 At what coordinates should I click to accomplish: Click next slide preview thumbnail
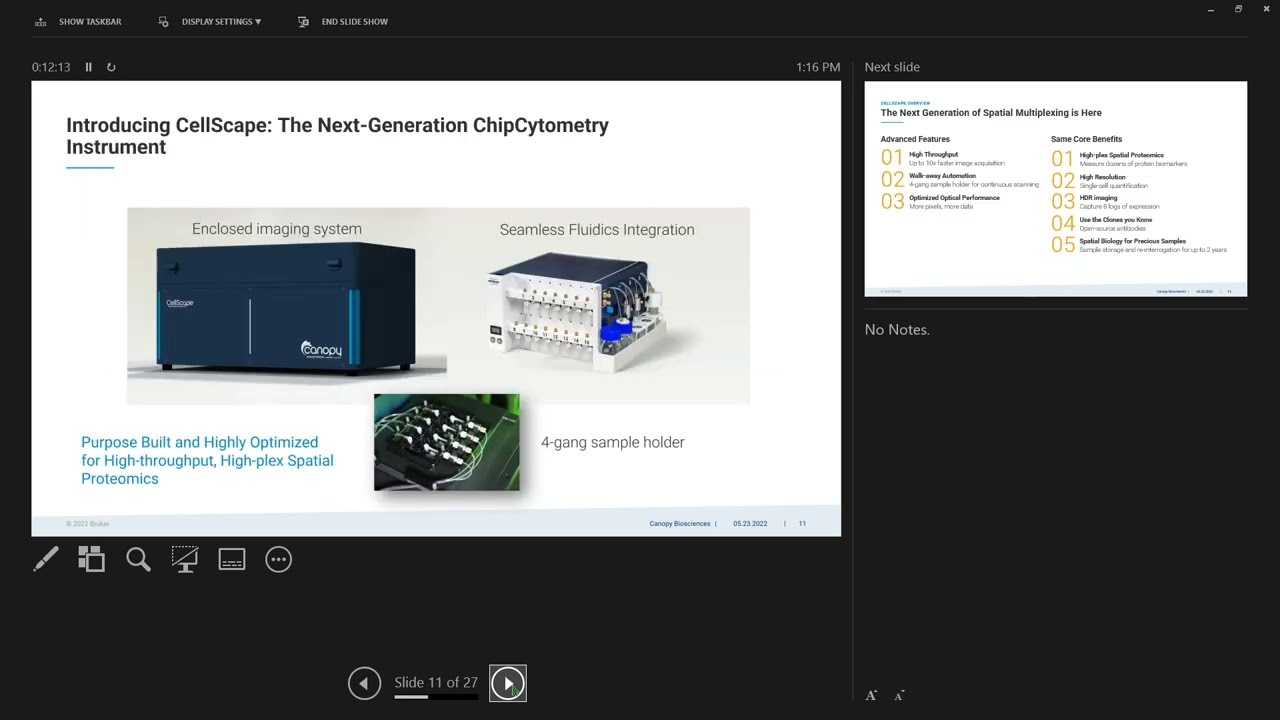click(1056, 189)
